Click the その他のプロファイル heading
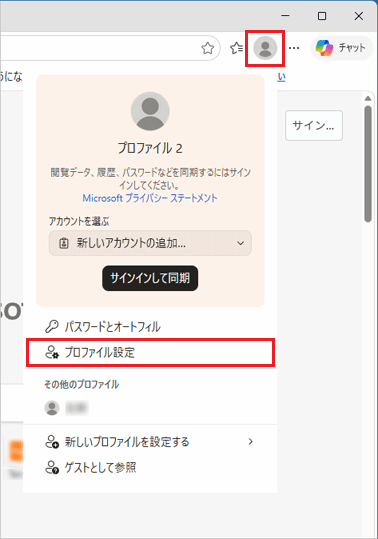378x539 pixels. pyautogui.click(x=81, y=384)
